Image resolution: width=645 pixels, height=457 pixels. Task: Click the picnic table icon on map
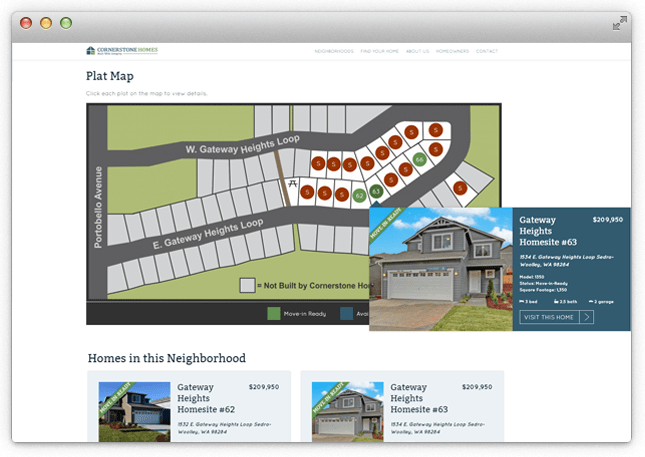(x=292, y=183)
